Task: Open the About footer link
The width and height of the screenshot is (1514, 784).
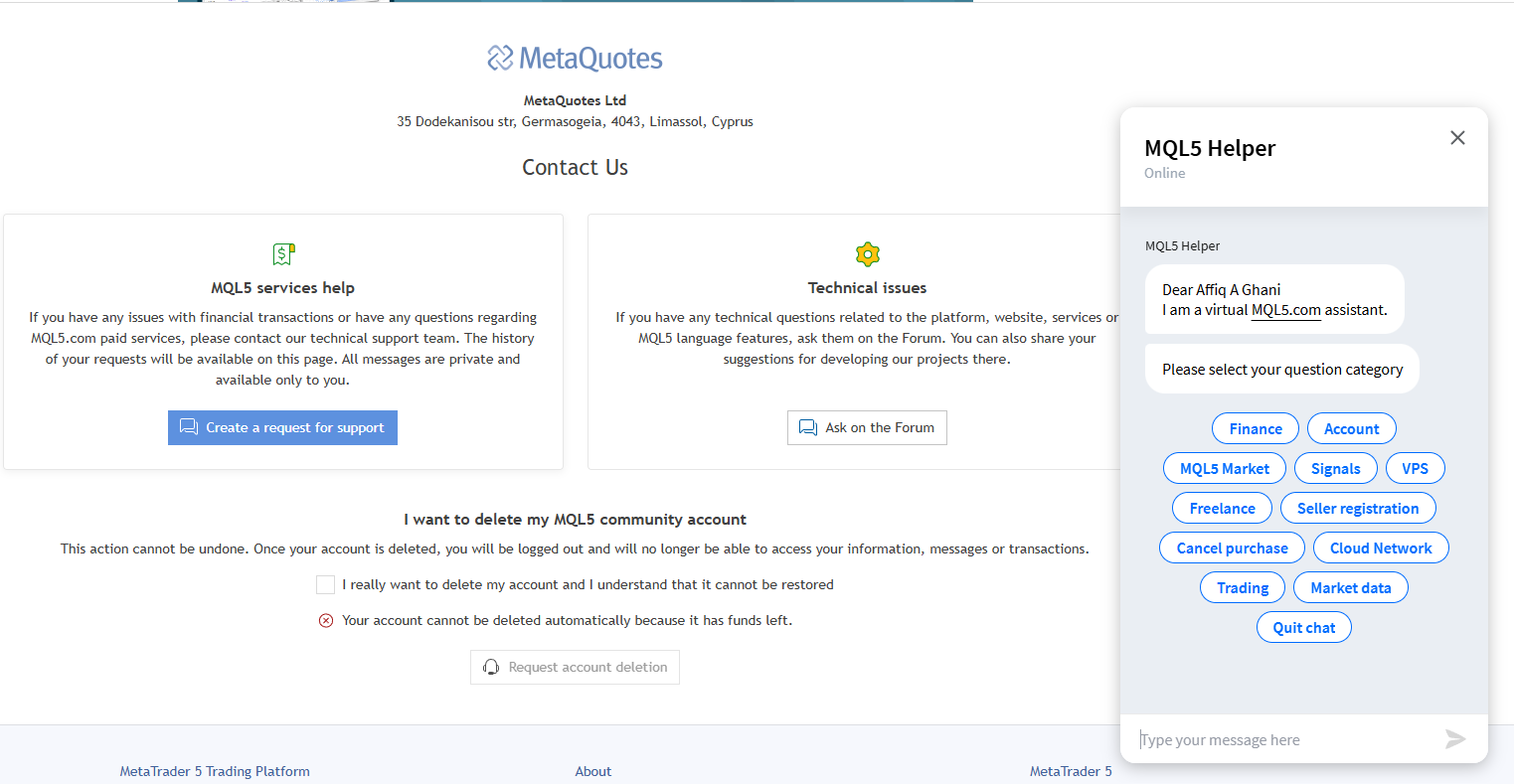Action: (x=593, y=771)
